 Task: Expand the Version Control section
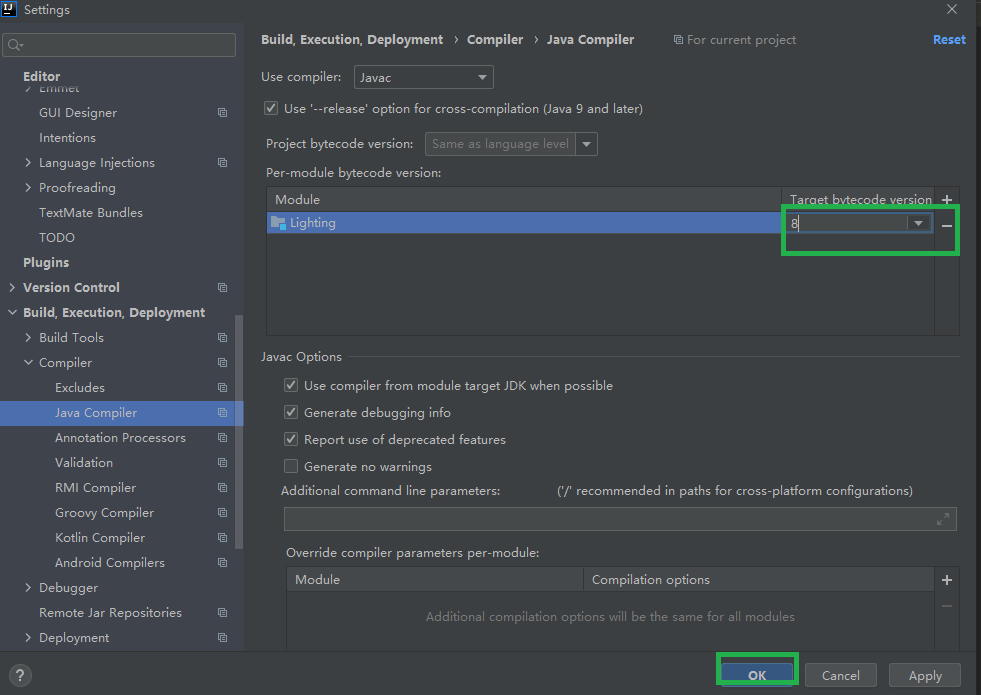coord(12,288)
